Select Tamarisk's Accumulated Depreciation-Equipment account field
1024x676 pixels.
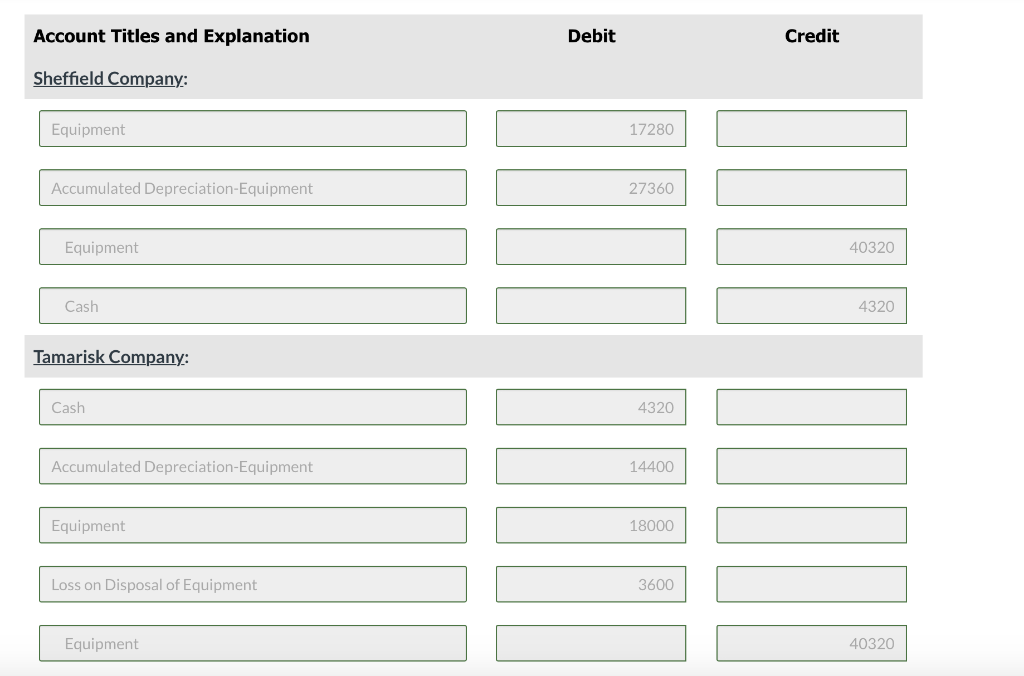pyautogui.click(x=253, y=466)
